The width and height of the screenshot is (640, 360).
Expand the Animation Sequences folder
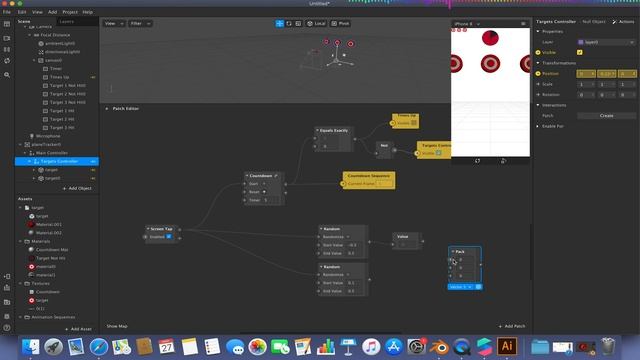tap(20, 317)
